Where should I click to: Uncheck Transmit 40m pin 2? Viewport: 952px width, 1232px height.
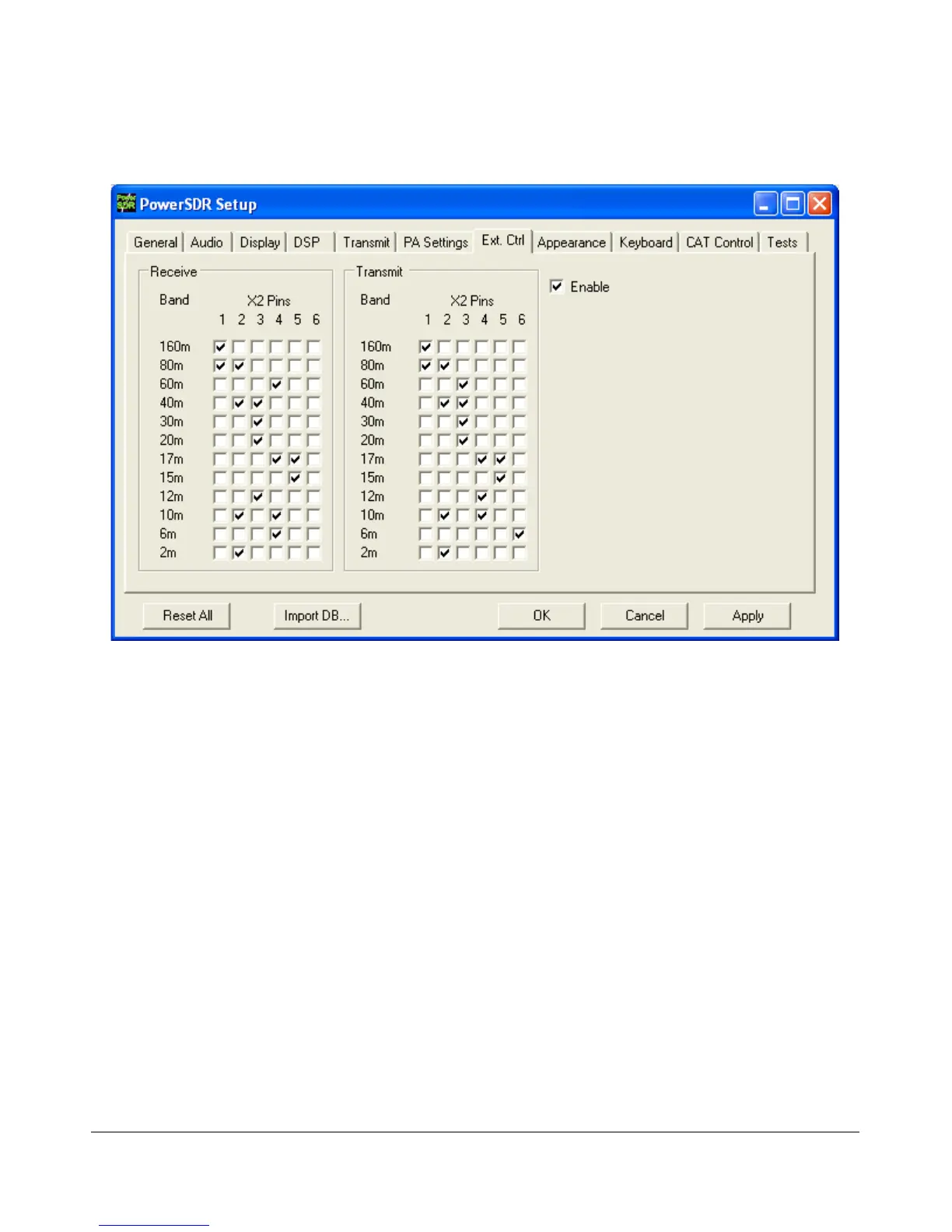(x=444, y=403)
